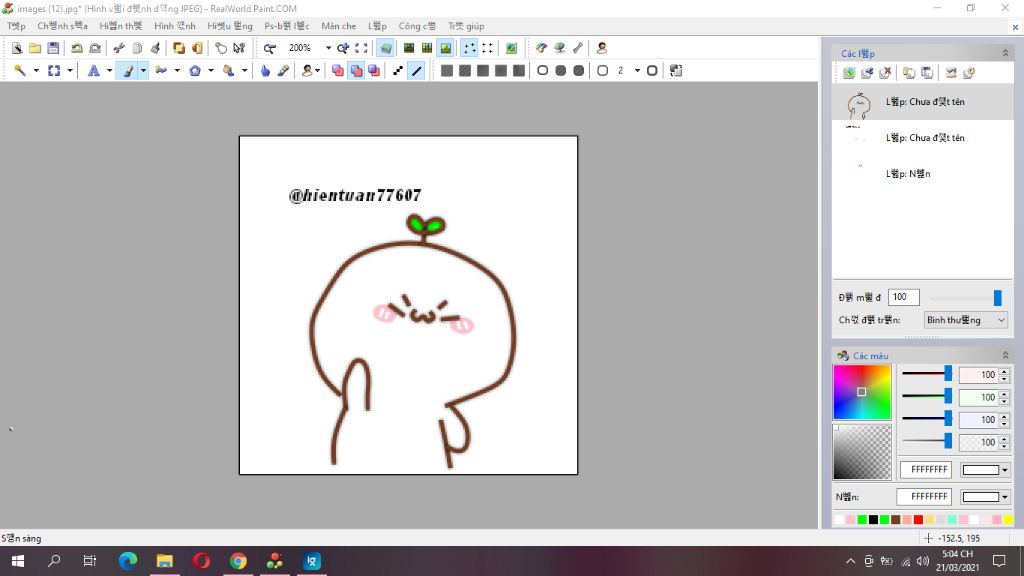This screenshot has height=576, width=1024.
Task: Open File Explorer from the taskbar
Action: [165, 561]
